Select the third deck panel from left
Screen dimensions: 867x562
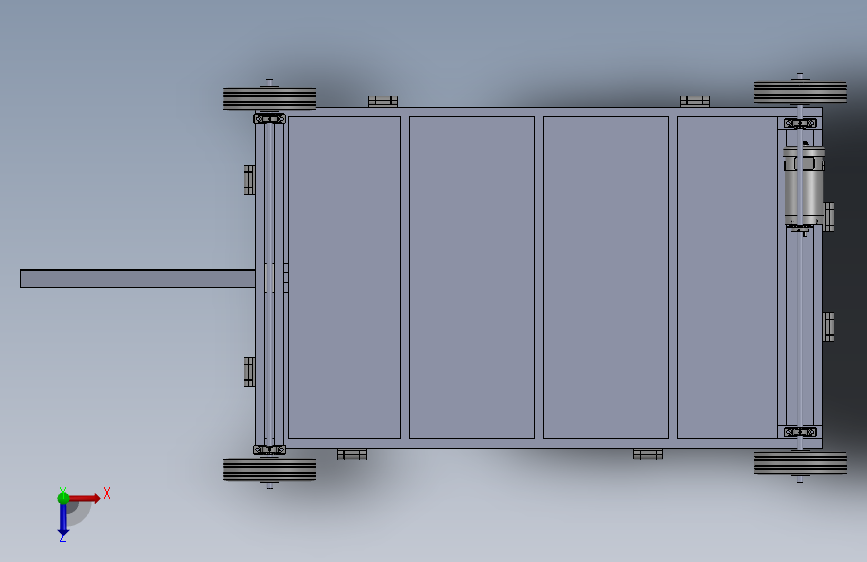pos(606,277)
